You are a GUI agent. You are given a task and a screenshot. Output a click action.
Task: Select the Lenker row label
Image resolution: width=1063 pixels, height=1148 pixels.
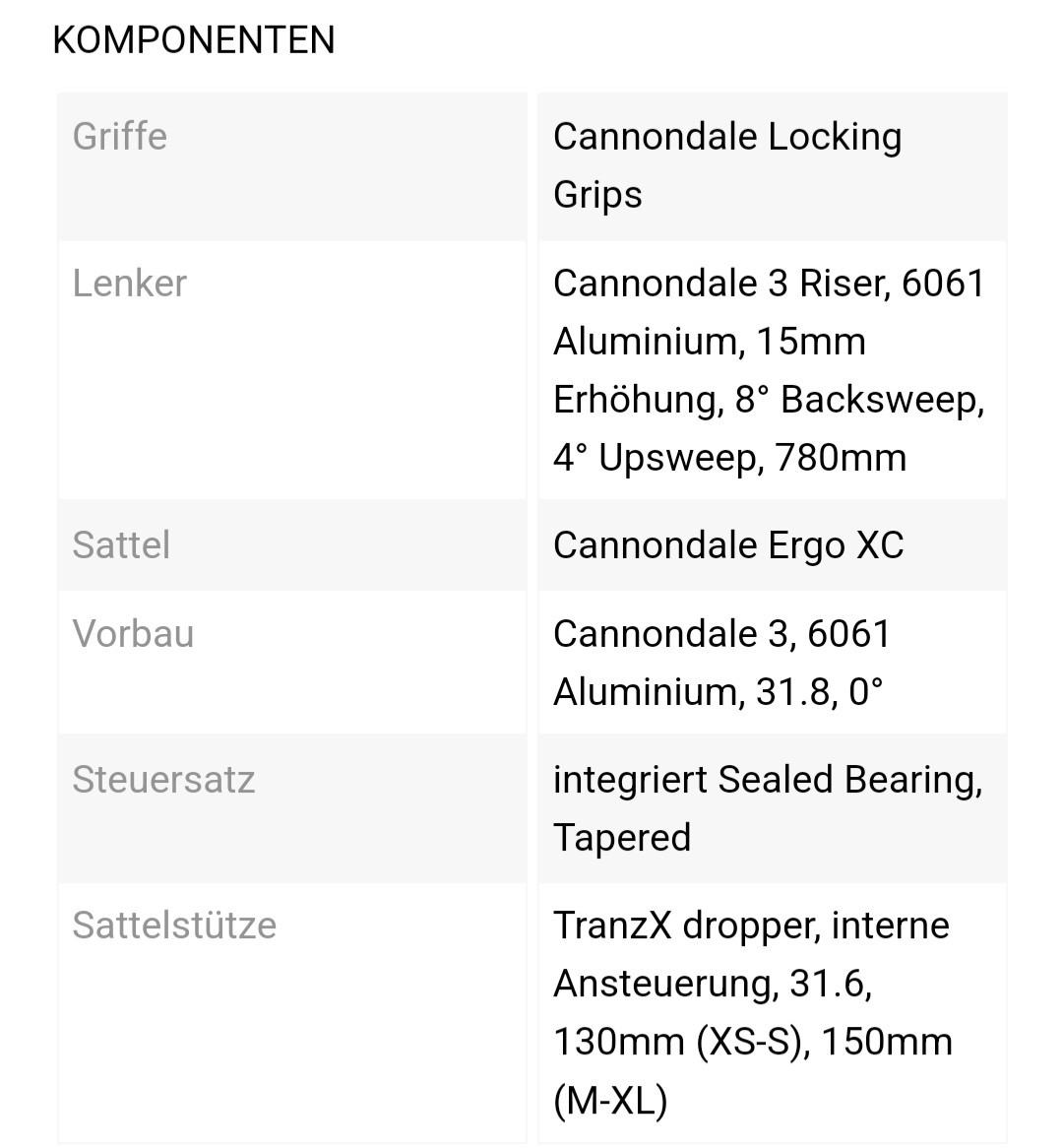(129, 284)
